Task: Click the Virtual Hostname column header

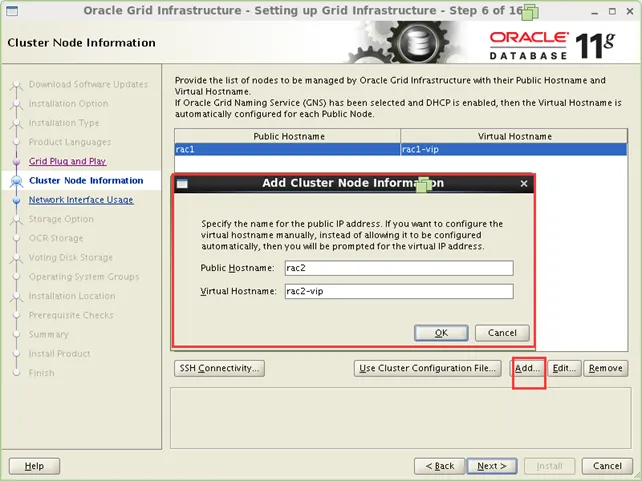Action: (x=514, y=136)
